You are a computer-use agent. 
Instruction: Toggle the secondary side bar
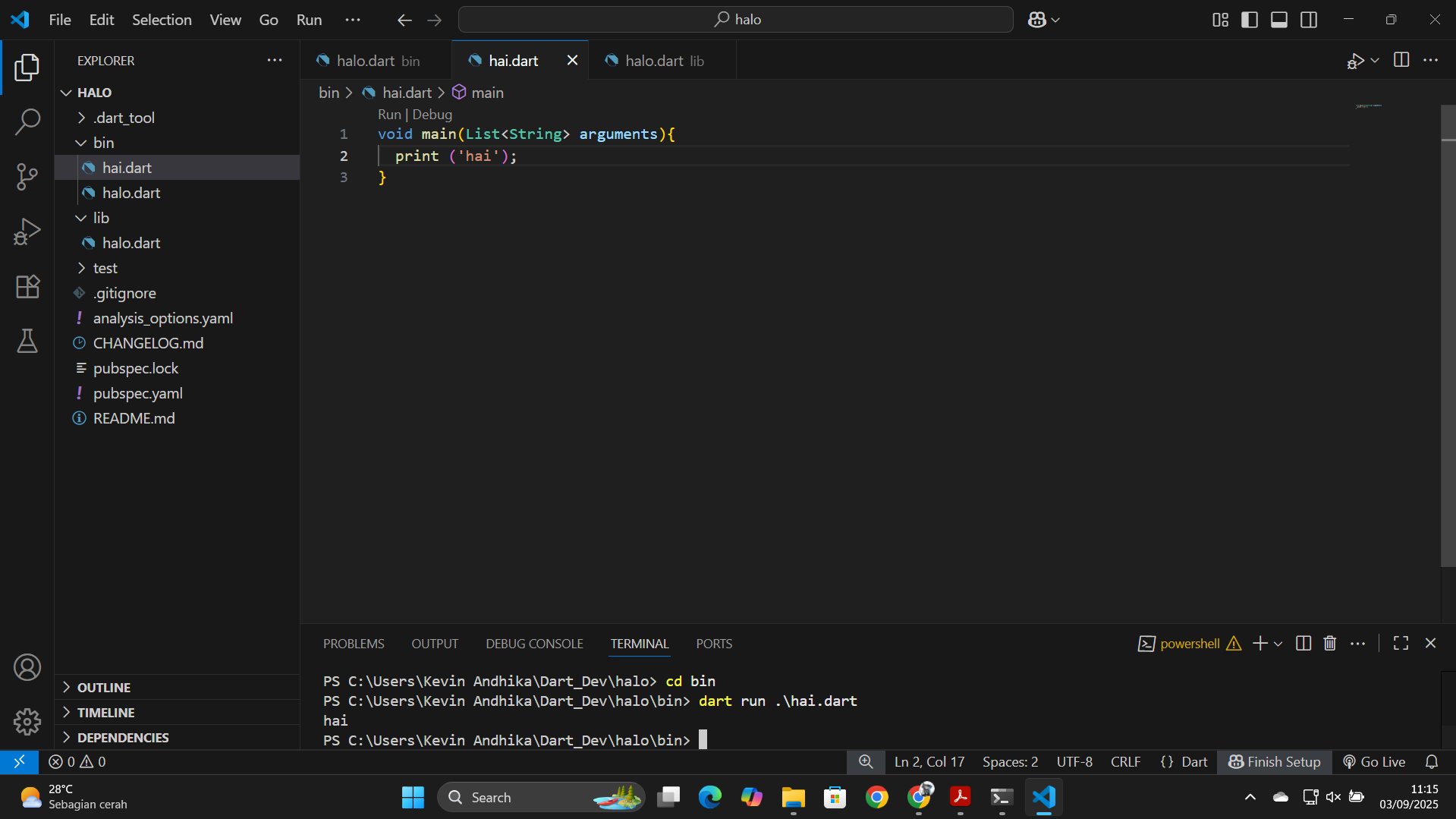(x=1308, y=20)
